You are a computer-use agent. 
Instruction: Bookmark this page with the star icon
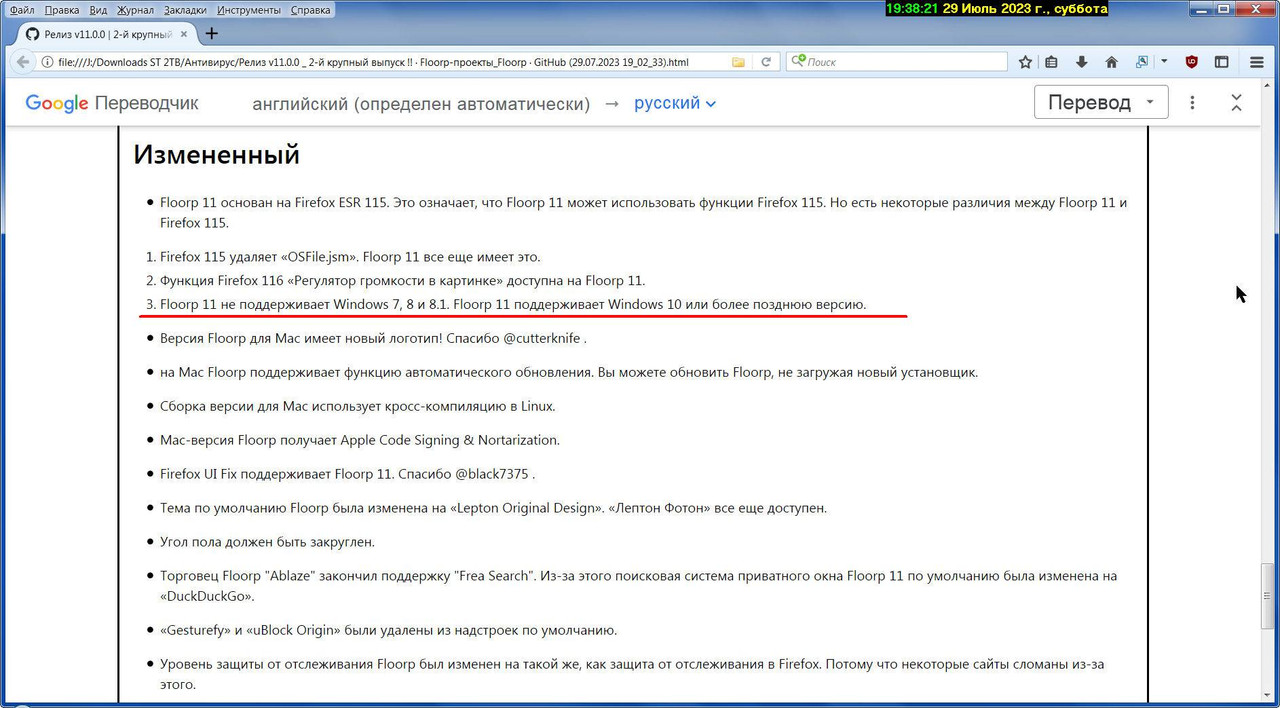(x=1025, y=62)
